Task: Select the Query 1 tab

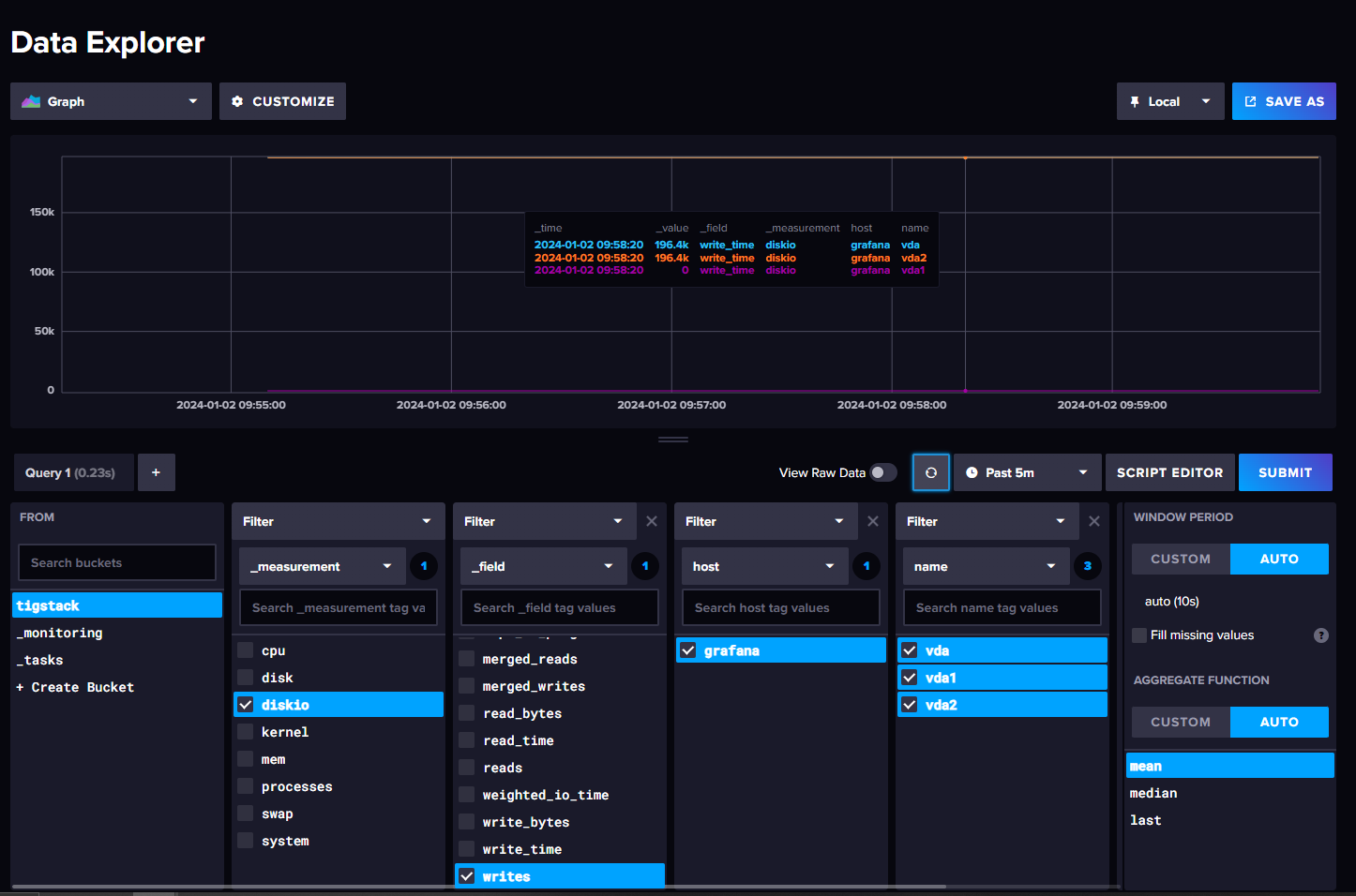Action: click(72, 472)
